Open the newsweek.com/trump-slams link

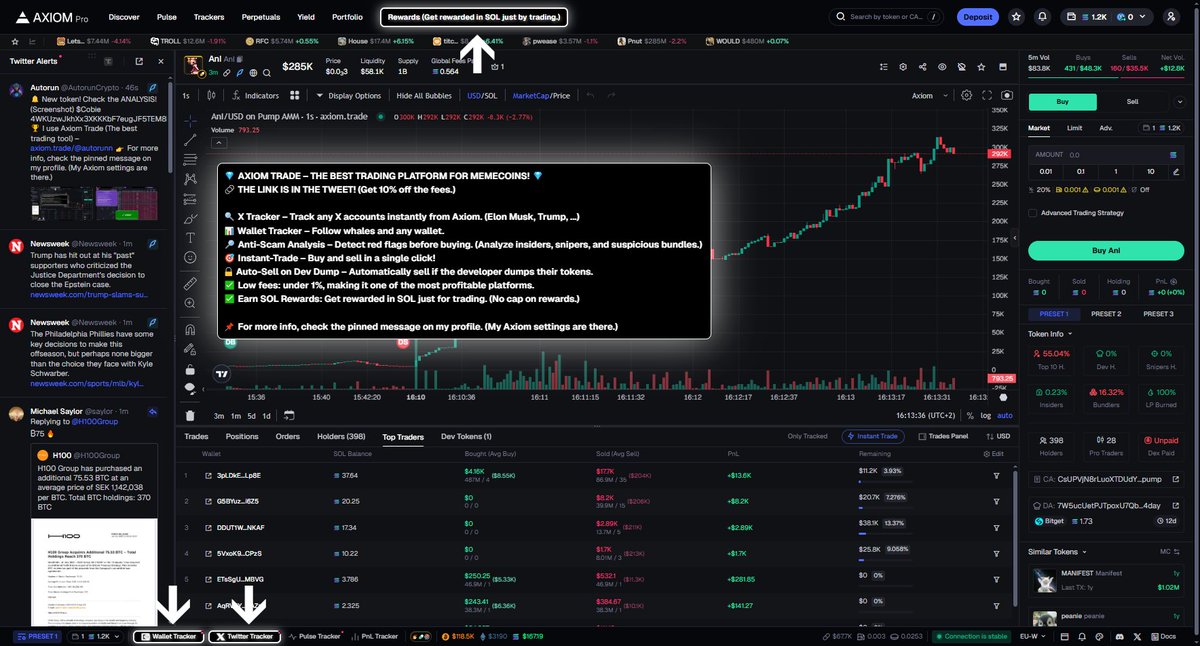[x=88, y=295]
